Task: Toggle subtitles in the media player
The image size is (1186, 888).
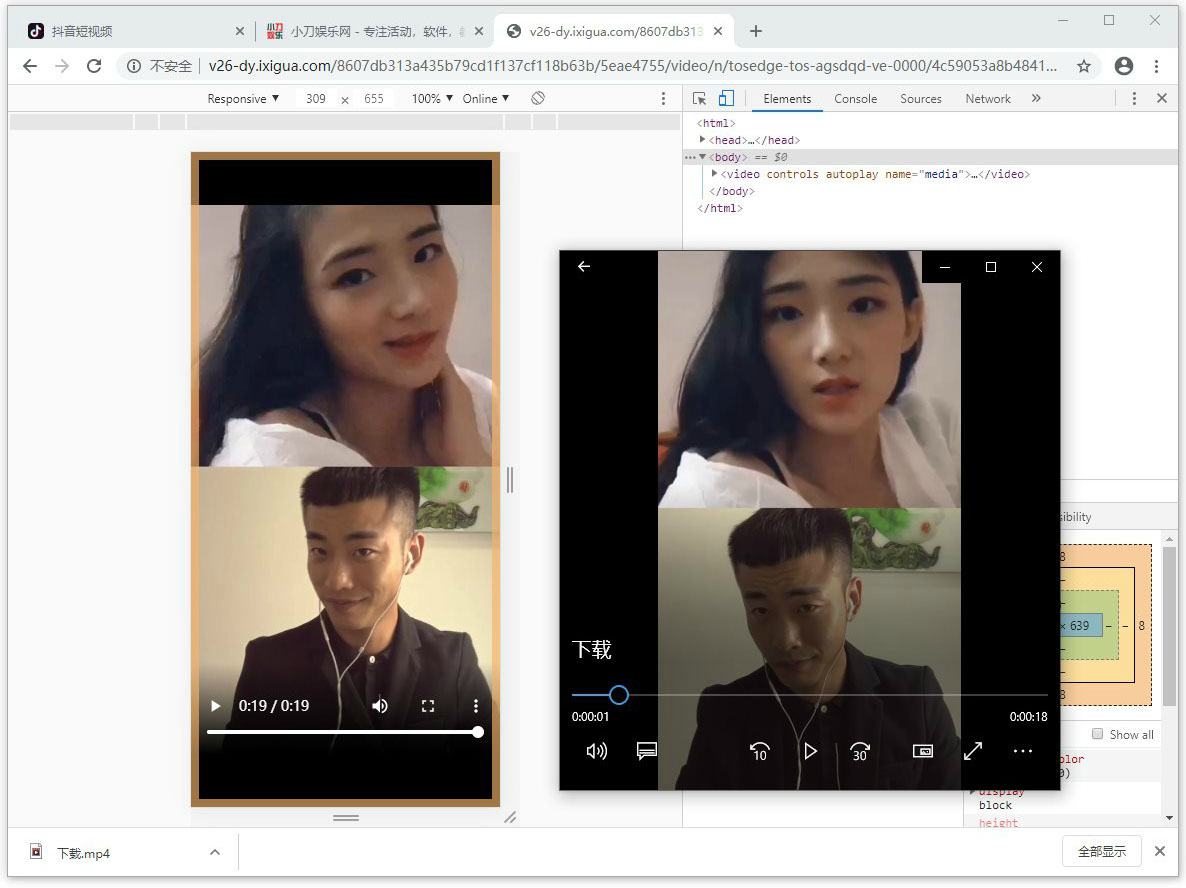Action: (x=647, y=751)
